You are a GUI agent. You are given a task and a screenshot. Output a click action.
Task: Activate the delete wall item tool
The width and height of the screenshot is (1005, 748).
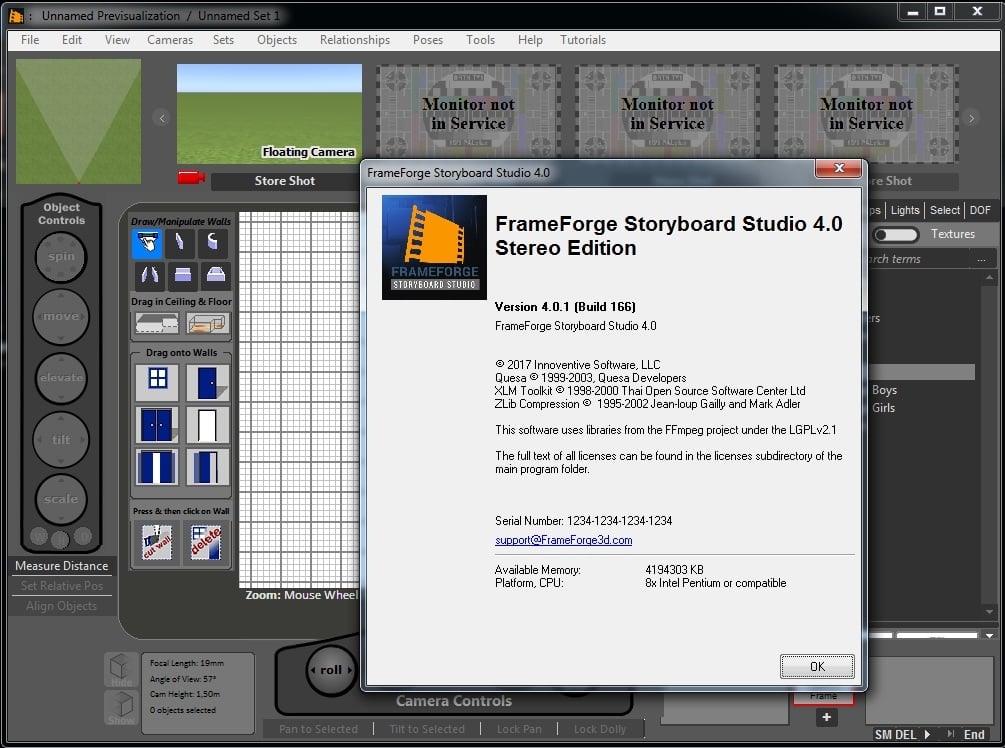[206, 542]
